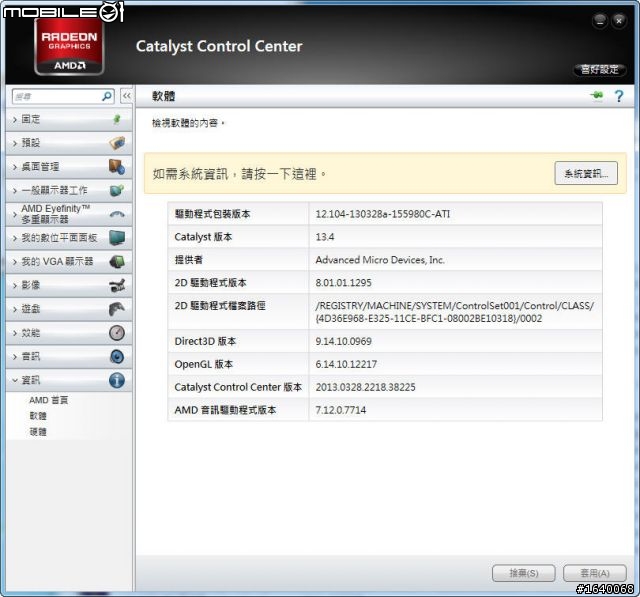Screen dimensions: 640x597
Task: Expand the 音訊 section chevron
Action: point(15,357)
